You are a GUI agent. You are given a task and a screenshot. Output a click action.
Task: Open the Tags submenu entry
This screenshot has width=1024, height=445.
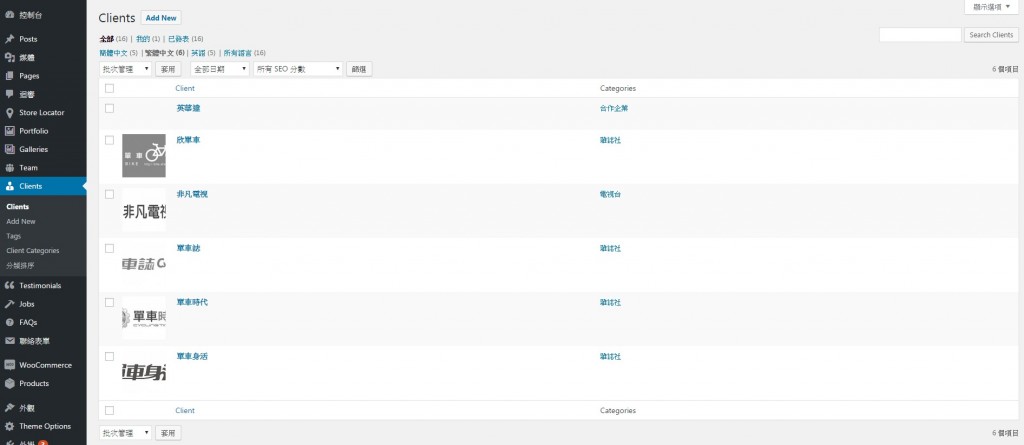point(14,236)
